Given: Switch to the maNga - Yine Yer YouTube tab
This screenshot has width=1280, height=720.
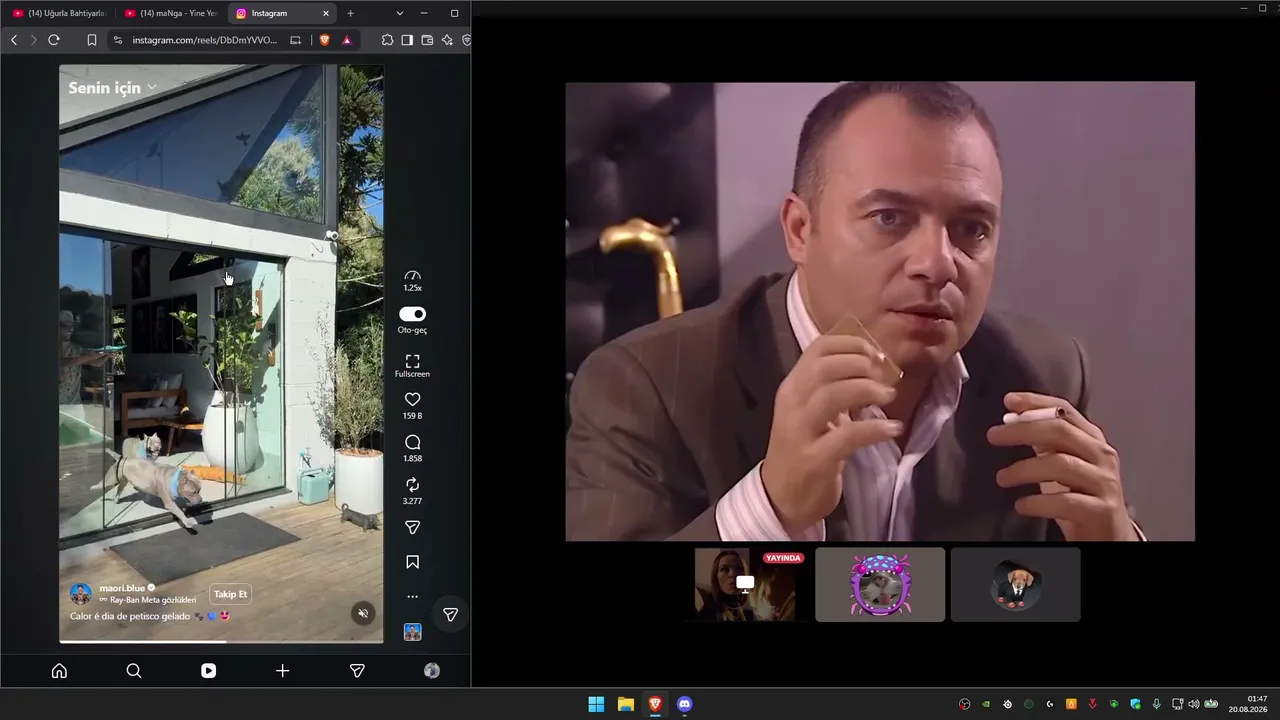Looking at the screenshot, I should click(x=171, y=13).
